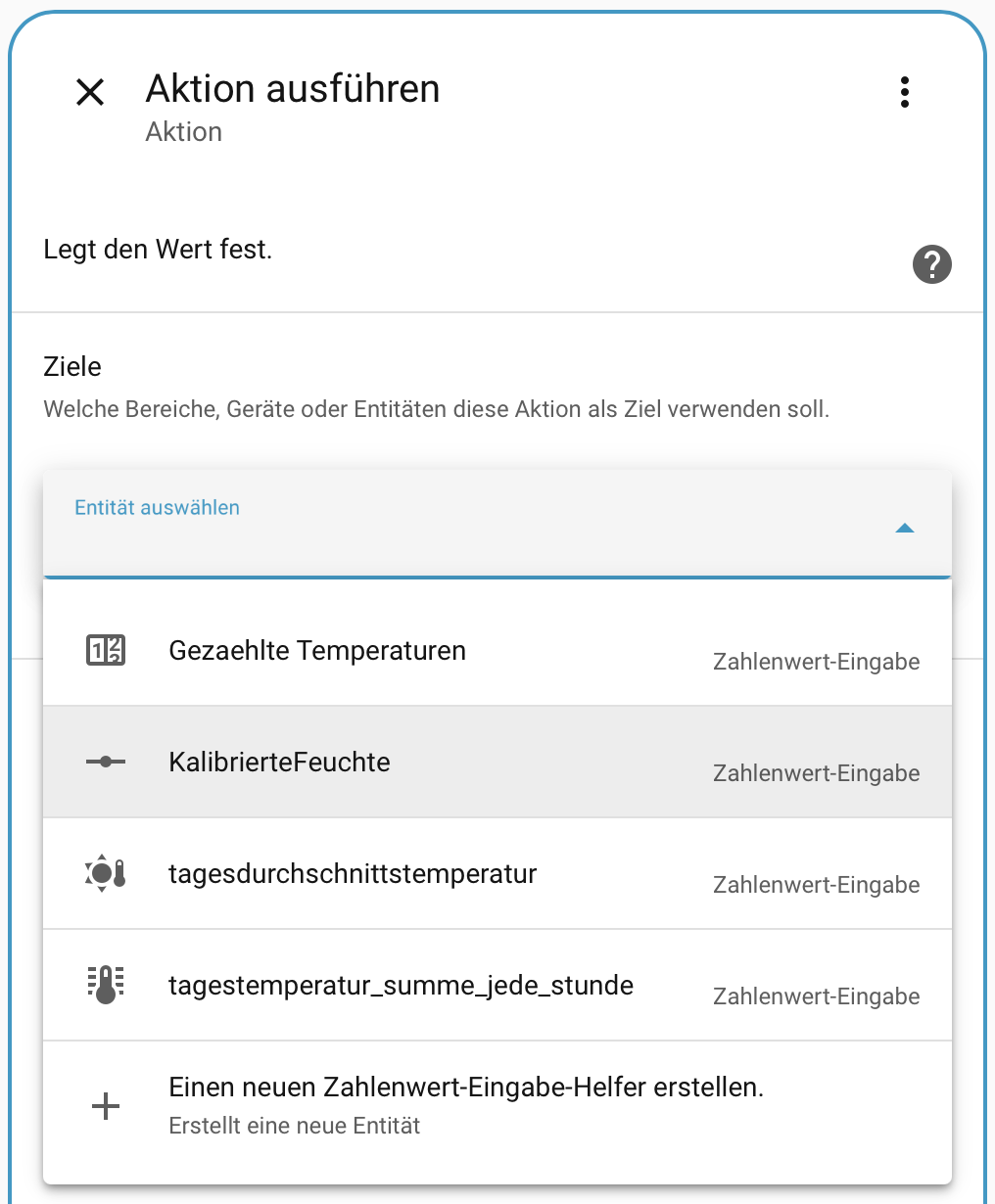
Task: Click Zahlenwert-Eingabe label beside tagesdurchschnittstemperatur
Action: 816,886
